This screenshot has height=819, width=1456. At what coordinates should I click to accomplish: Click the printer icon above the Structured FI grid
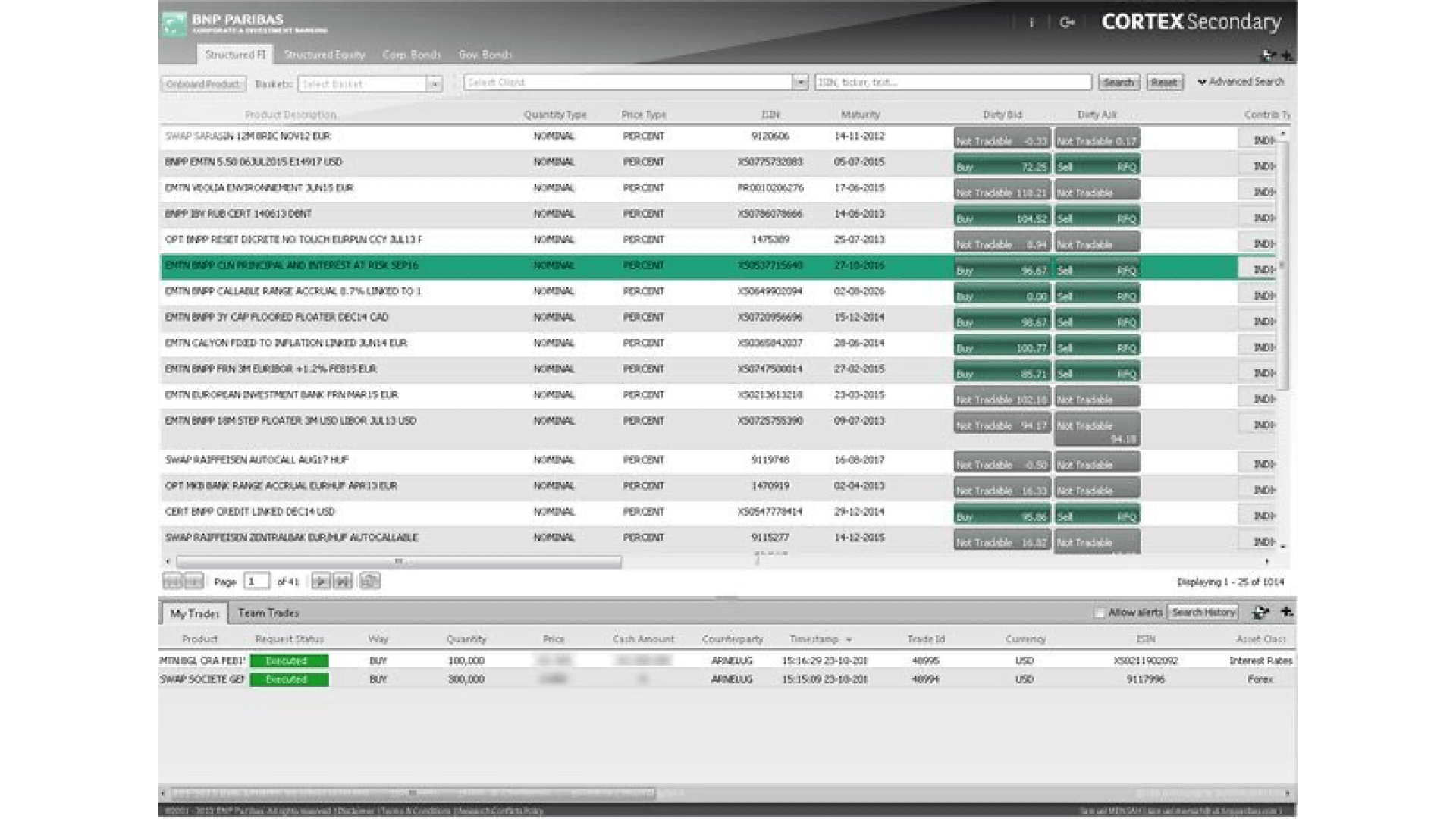click(1265, 55)
